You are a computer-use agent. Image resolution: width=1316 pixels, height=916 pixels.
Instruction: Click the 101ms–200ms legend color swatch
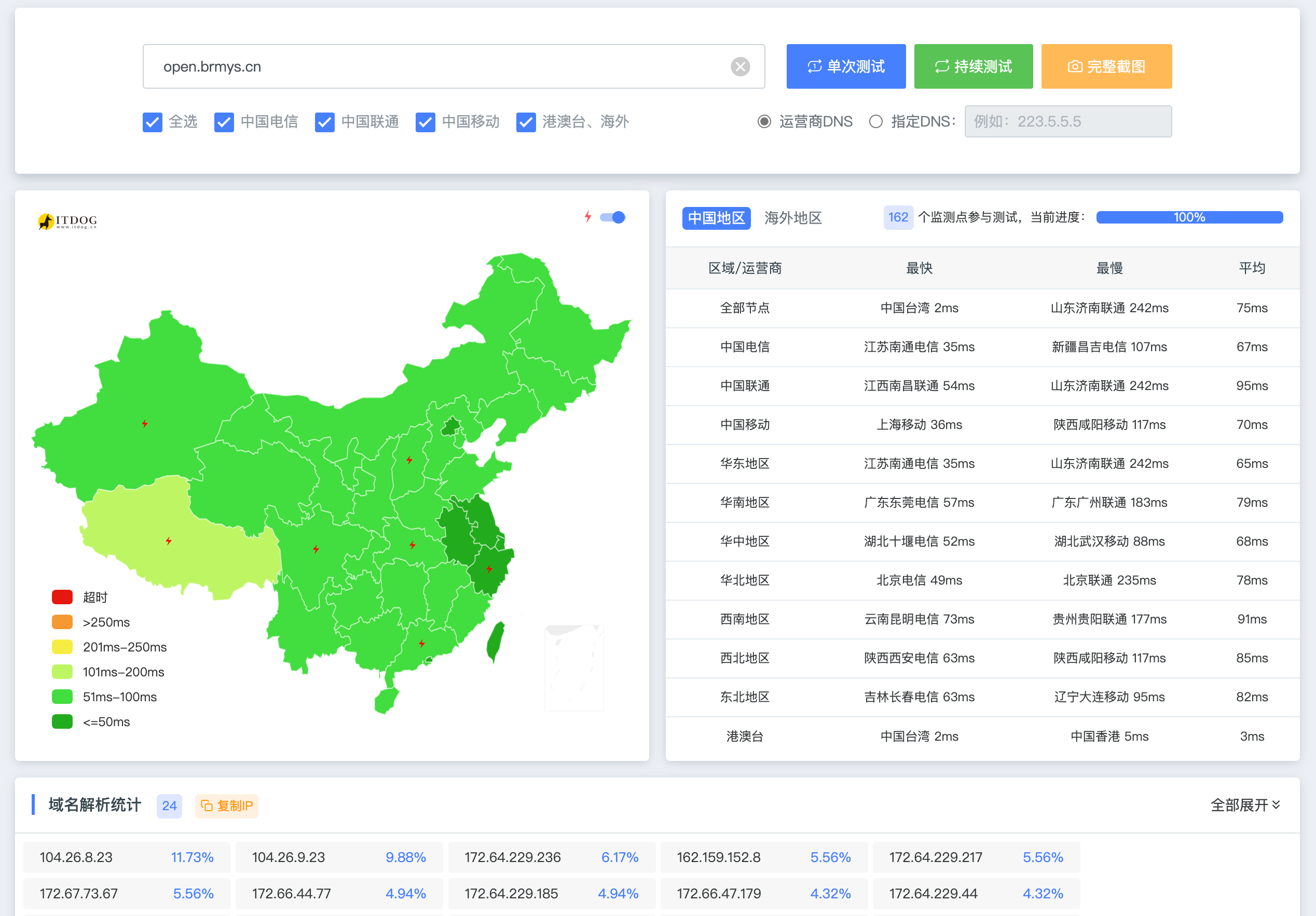(x=62, y=671)
